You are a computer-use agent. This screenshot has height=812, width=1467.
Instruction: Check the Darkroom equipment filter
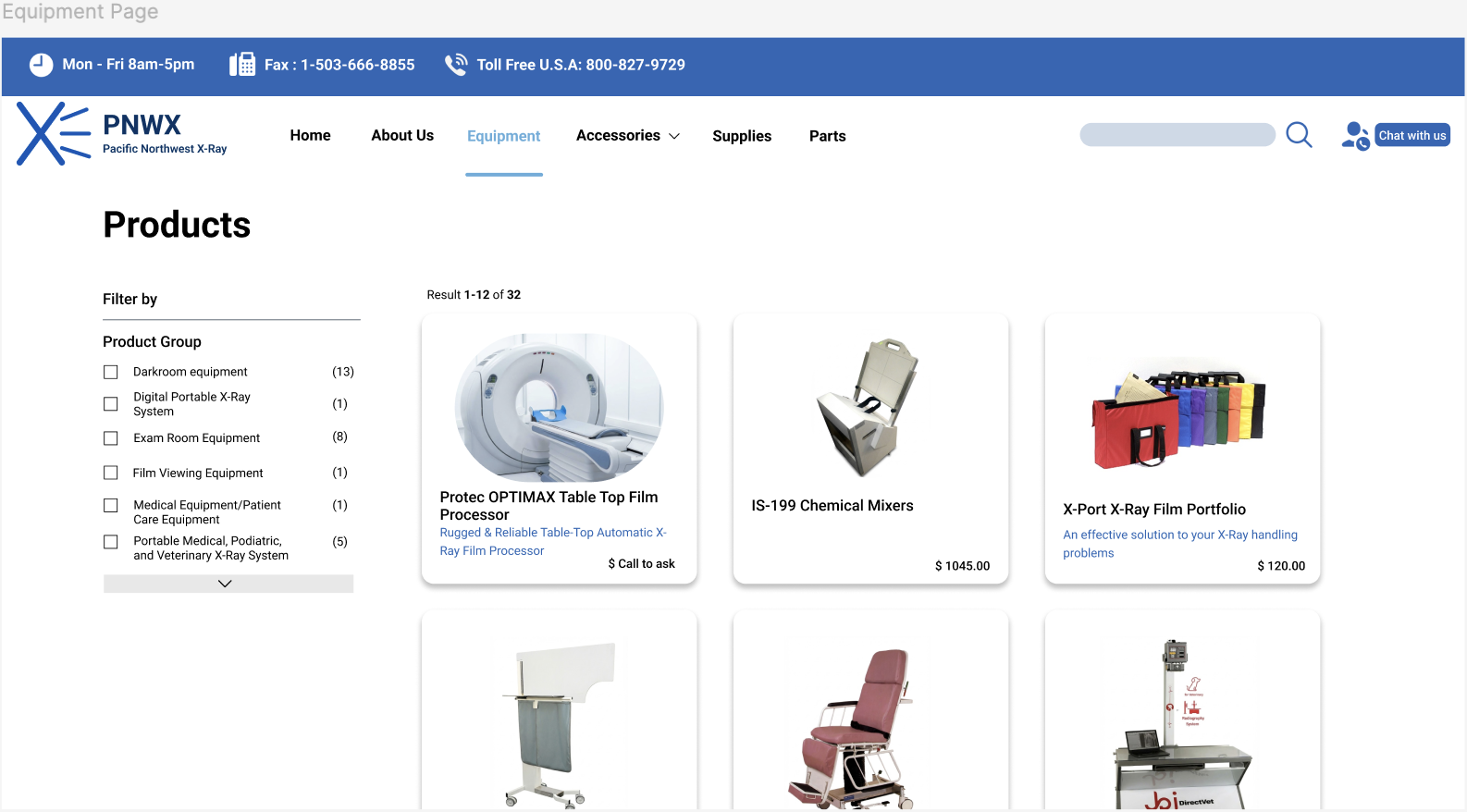point(111,372)
